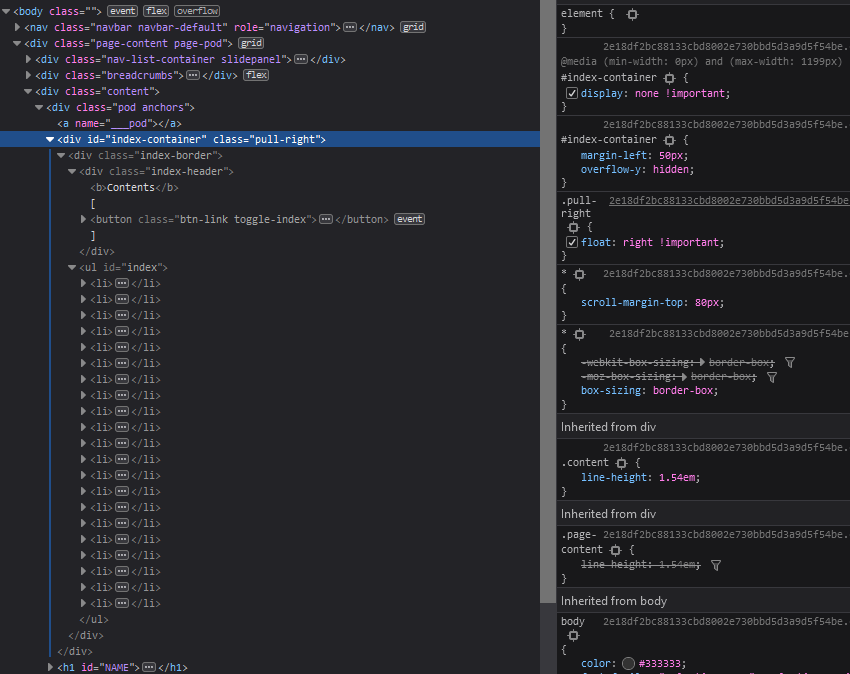Click ellipsis badge in toggle-index button row
This screenshot has height=674, width=850.
[326, 219]
